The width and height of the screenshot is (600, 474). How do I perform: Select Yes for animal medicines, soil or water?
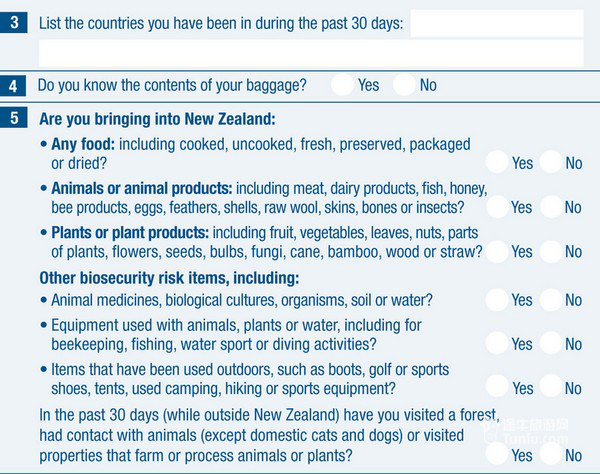coord(497,300)
